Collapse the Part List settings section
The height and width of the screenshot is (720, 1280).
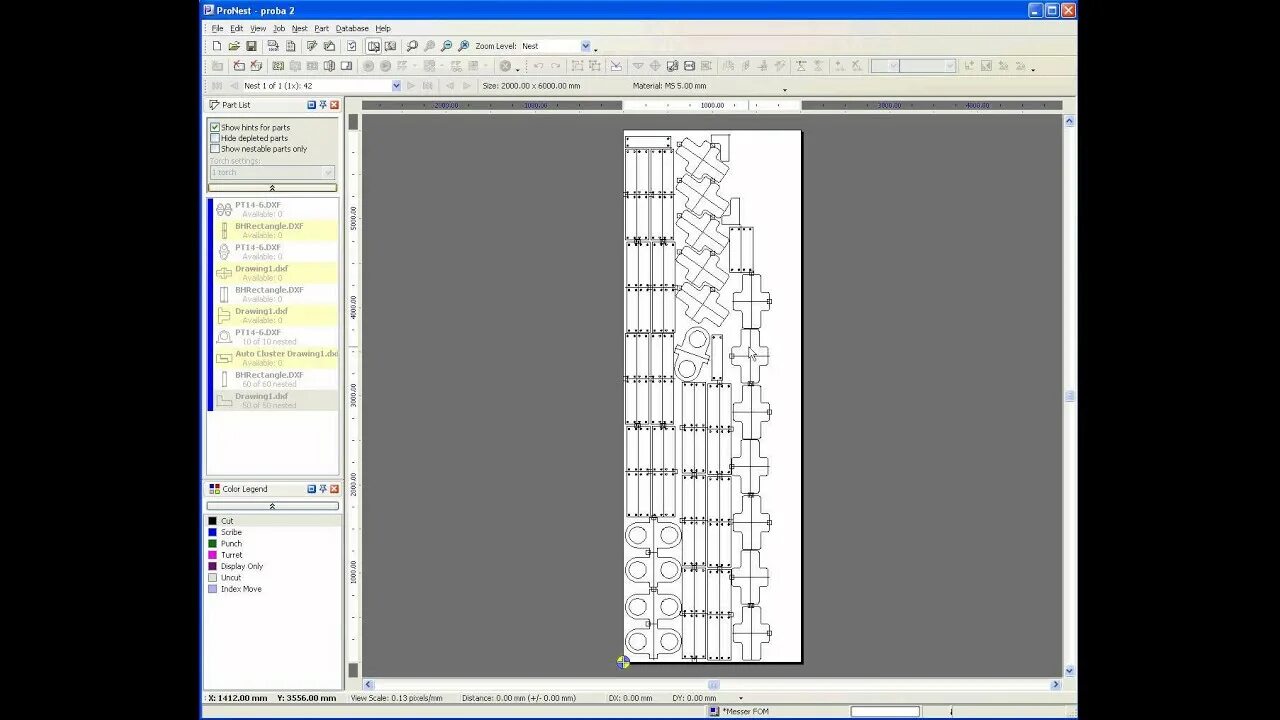click(x=272, y=188)
